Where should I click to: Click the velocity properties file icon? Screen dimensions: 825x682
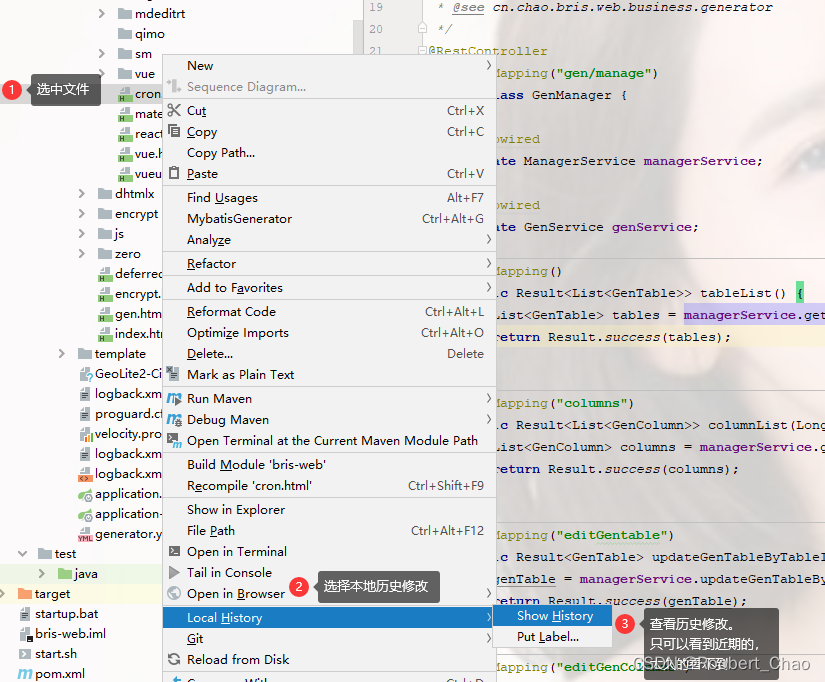click(86, 434)
